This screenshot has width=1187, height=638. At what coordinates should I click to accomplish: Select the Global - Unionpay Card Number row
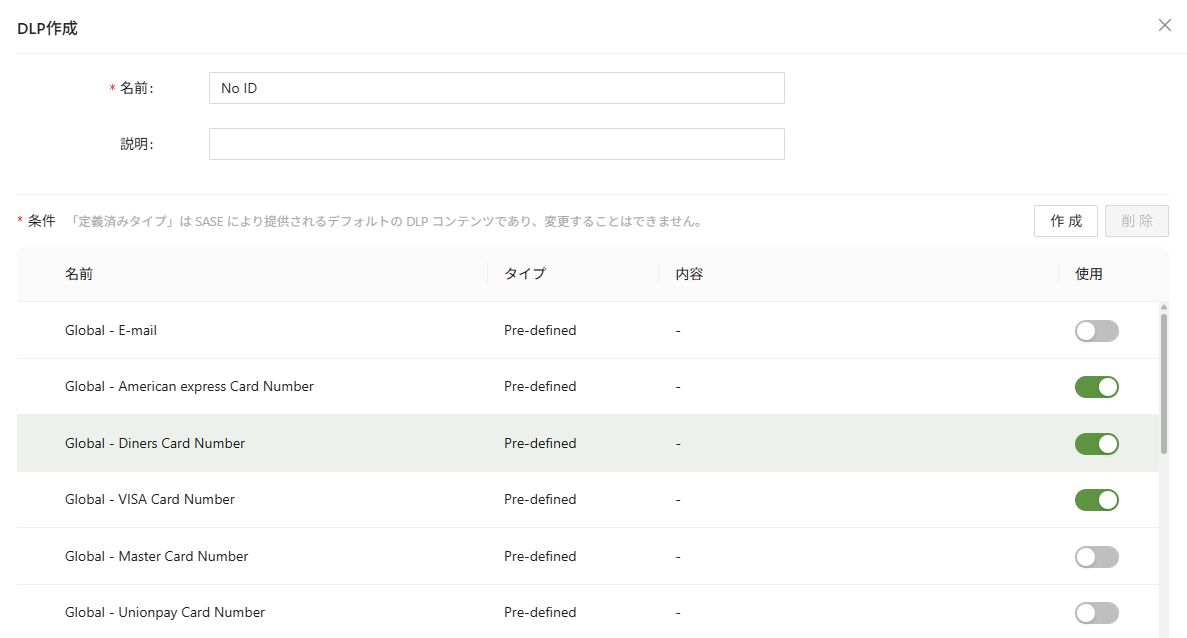(400, 612)
